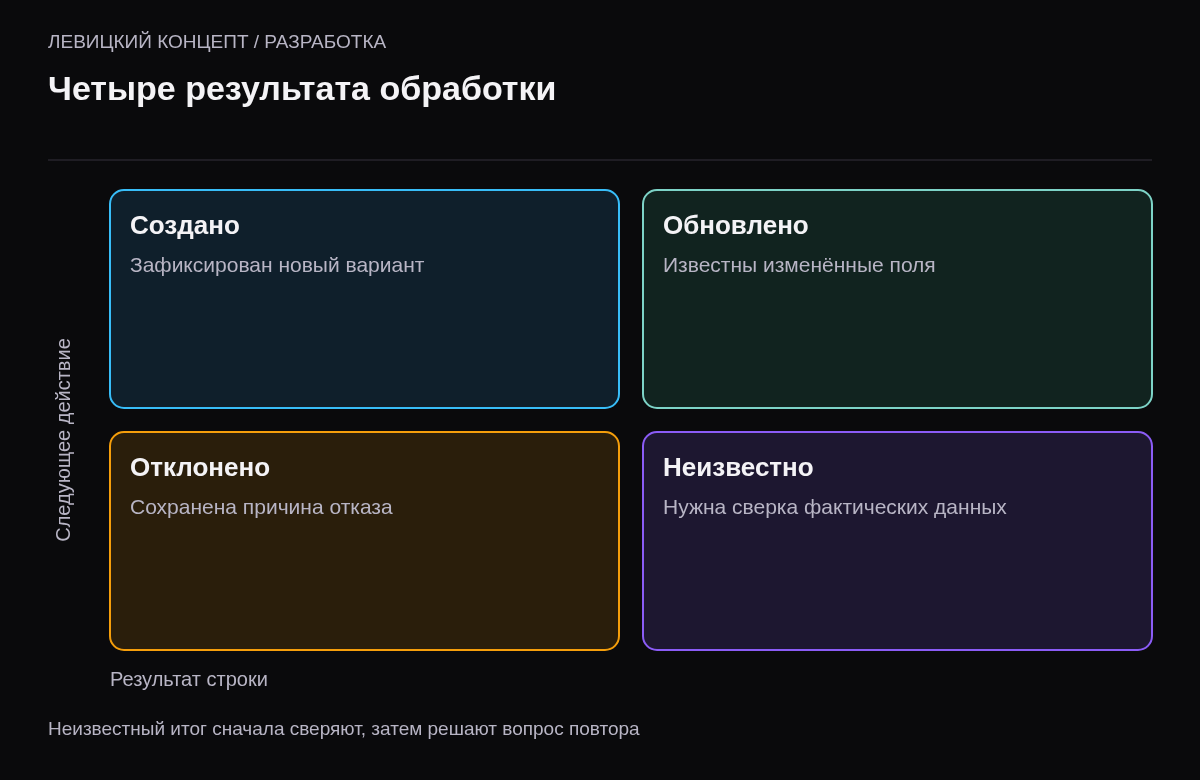
Task: Click the axis label 'Результат строки'
Action: 189,679
